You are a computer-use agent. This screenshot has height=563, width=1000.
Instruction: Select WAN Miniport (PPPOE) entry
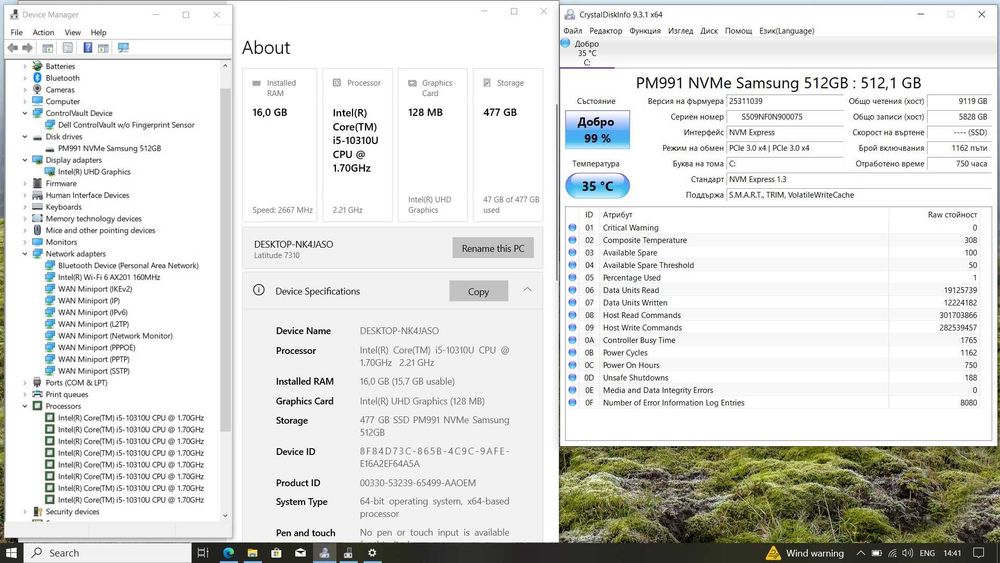pyautogui.click(x=97, y=347)
